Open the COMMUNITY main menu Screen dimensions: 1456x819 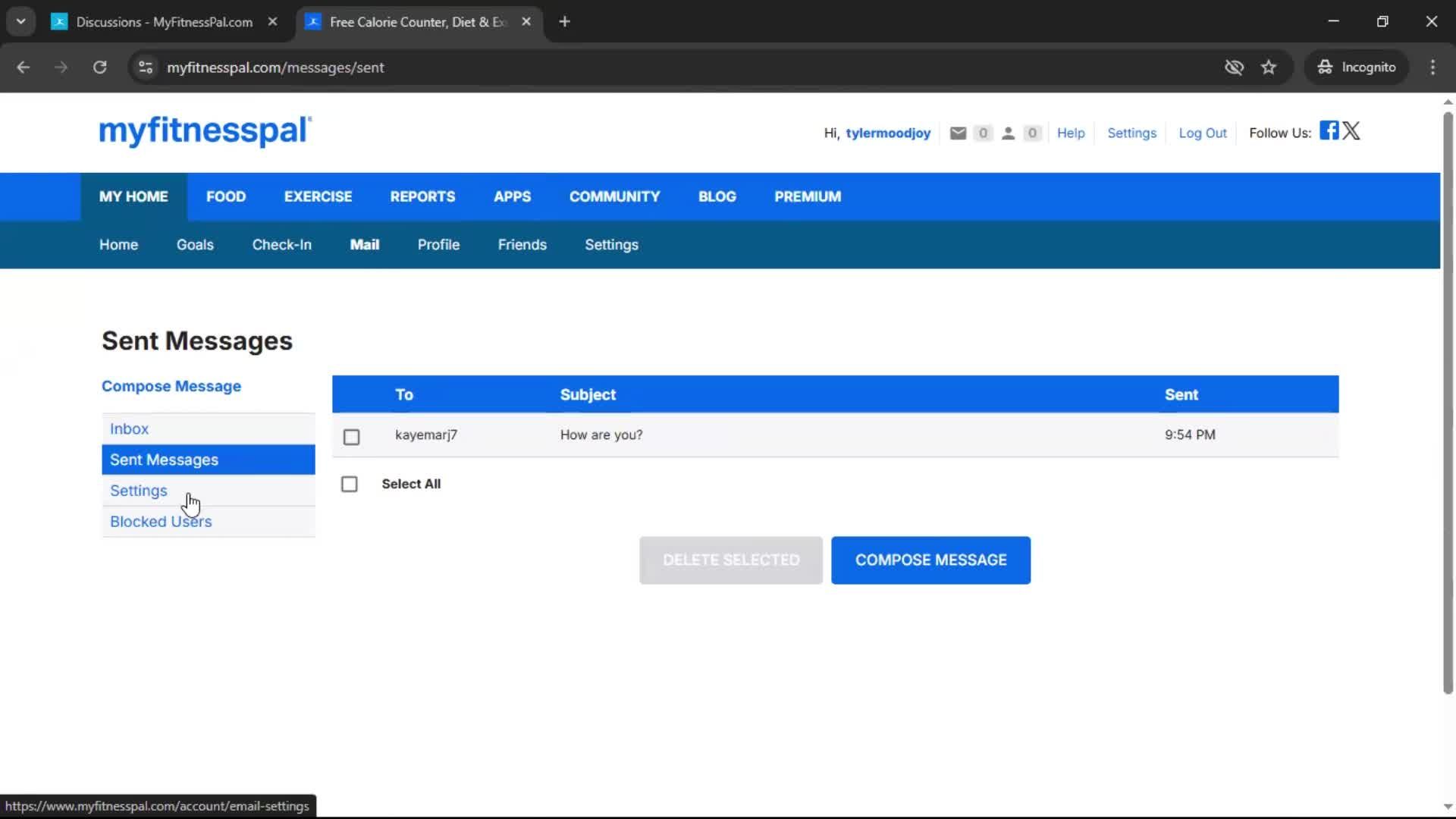tap(614, 196)
